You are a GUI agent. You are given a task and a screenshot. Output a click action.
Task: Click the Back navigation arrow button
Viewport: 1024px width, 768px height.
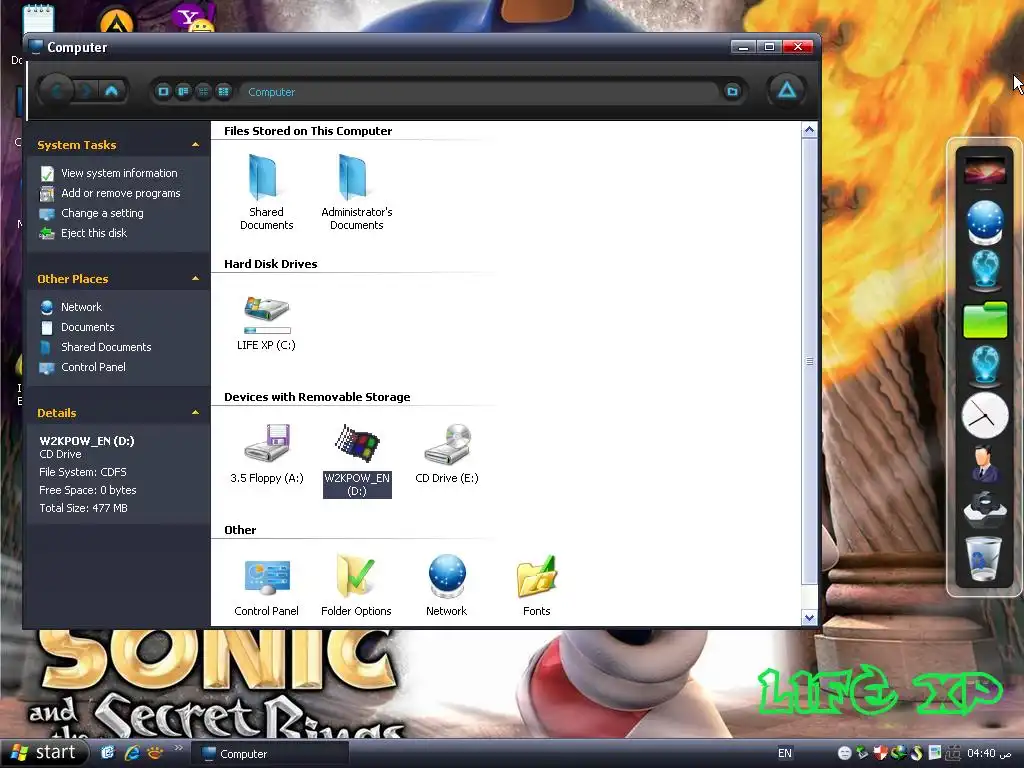click(57, 91)
